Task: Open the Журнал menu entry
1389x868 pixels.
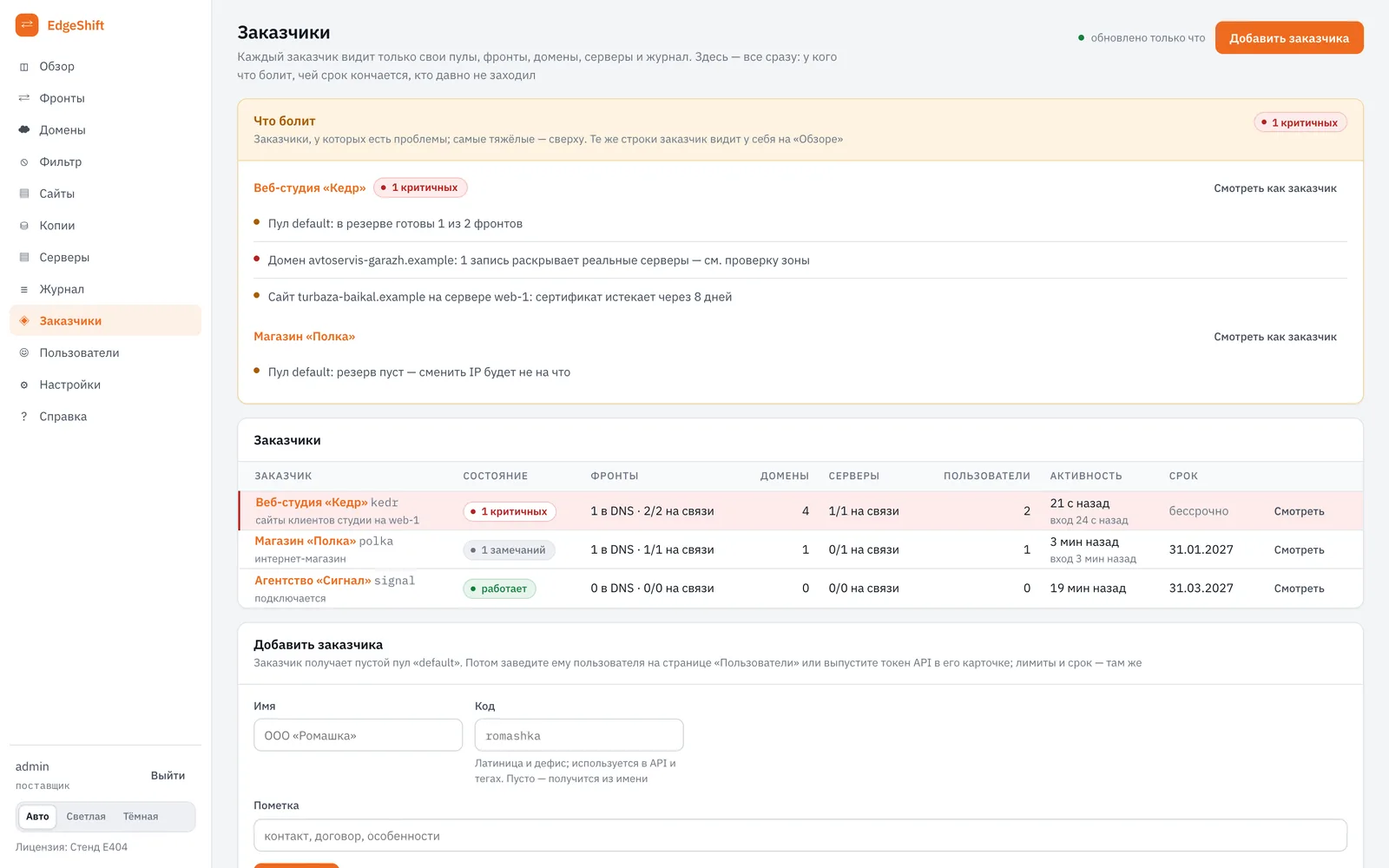Action: coord(105,289)
